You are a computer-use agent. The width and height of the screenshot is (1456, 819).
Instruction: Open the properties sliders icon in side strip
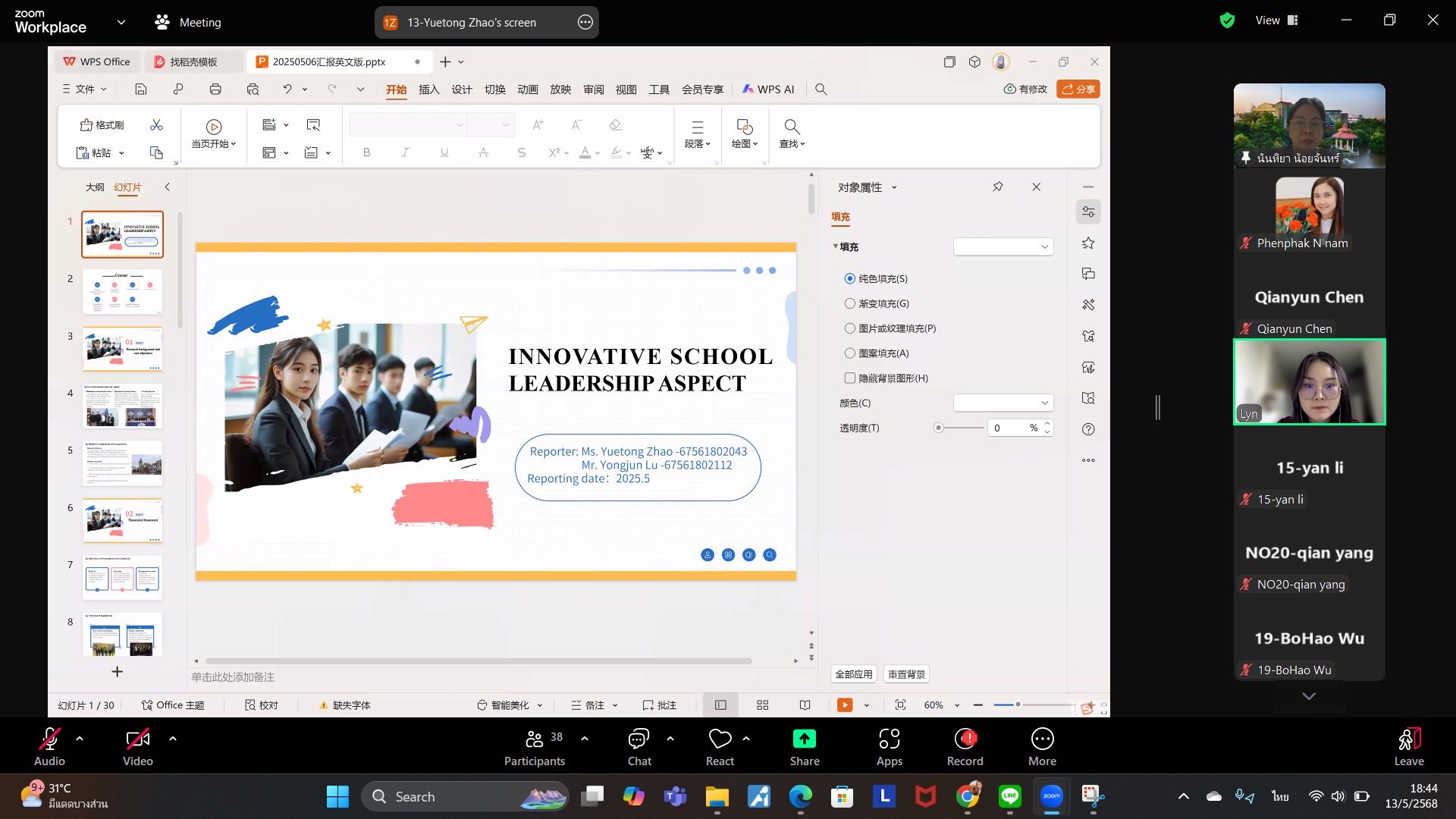tap(1088, 212)
